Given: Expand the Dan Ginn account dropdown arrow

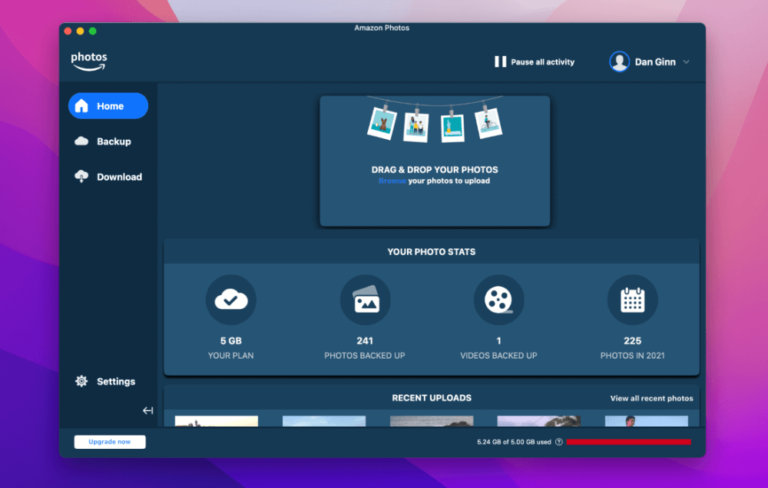Looking at the screenshot, I should pyautogui.click(x=686, y=62).
